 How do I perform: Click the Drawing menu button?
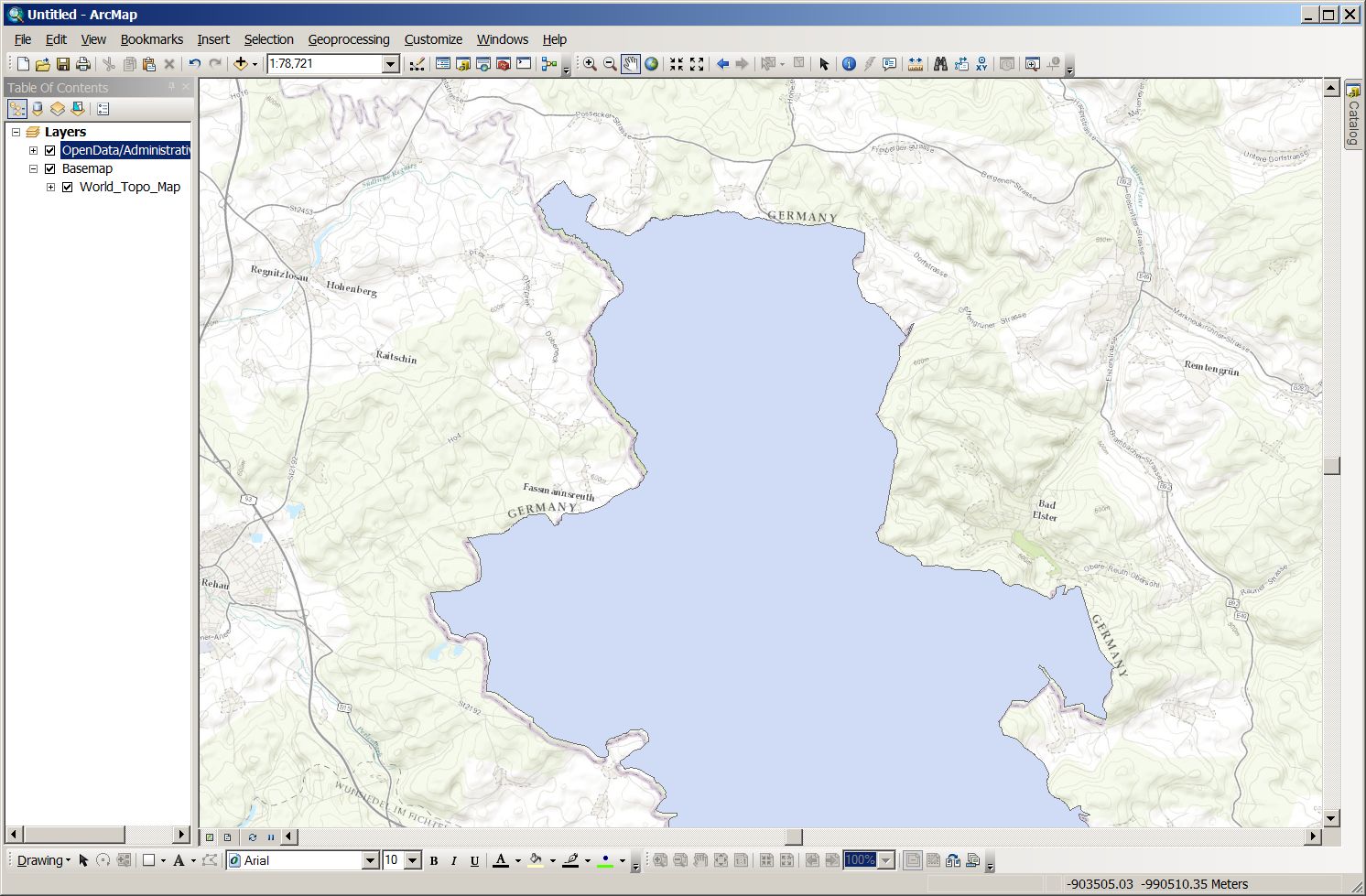tap(42, 860)
